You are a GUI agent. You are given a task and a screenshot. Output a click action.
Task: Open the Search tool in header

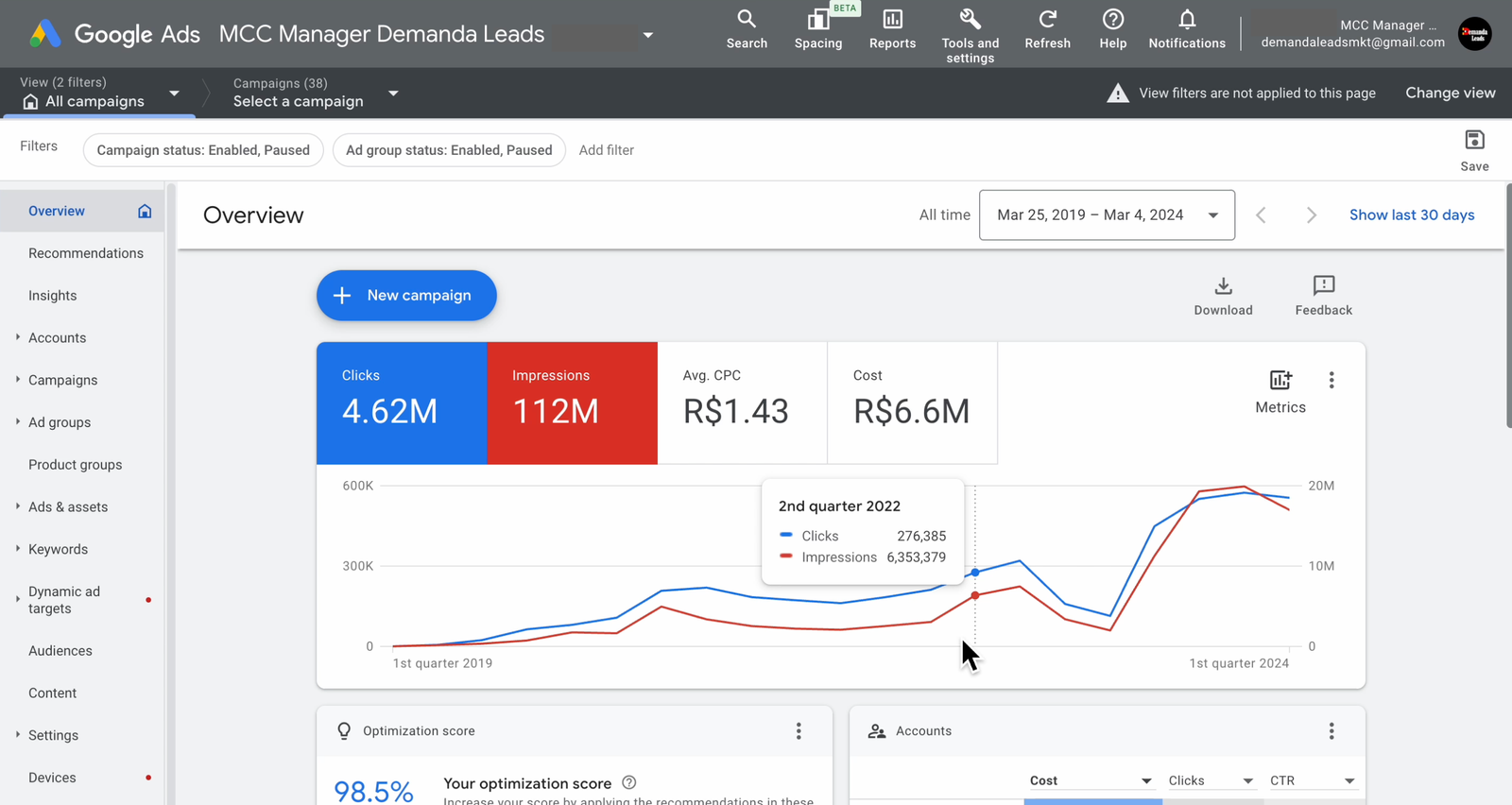747,29
